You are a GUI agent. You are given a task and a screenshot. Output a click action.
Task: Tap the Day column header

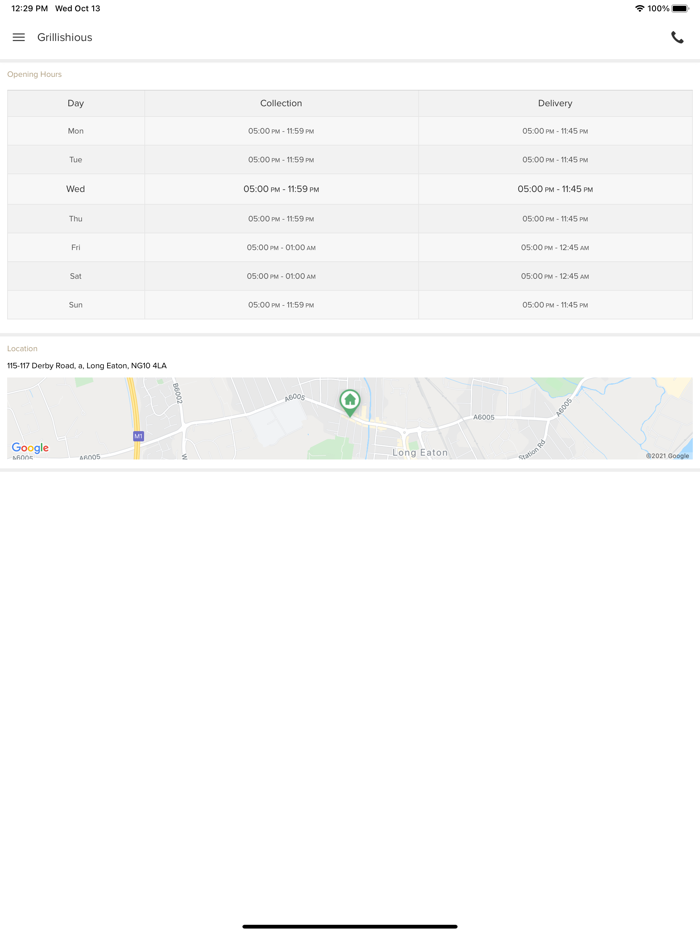76,103
